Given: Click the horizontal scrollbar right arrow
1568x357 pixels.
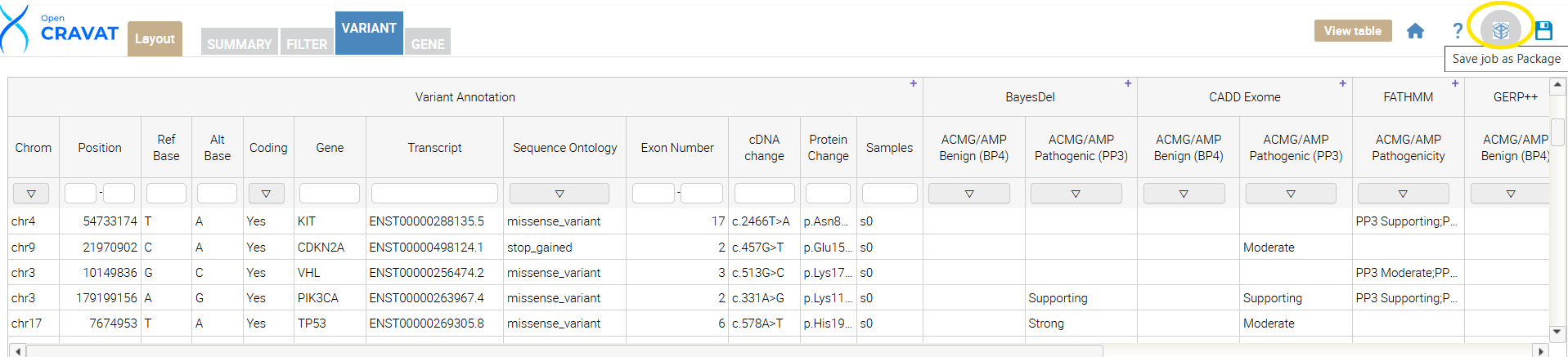Looking at the screenshot, I should [1541, 351].
